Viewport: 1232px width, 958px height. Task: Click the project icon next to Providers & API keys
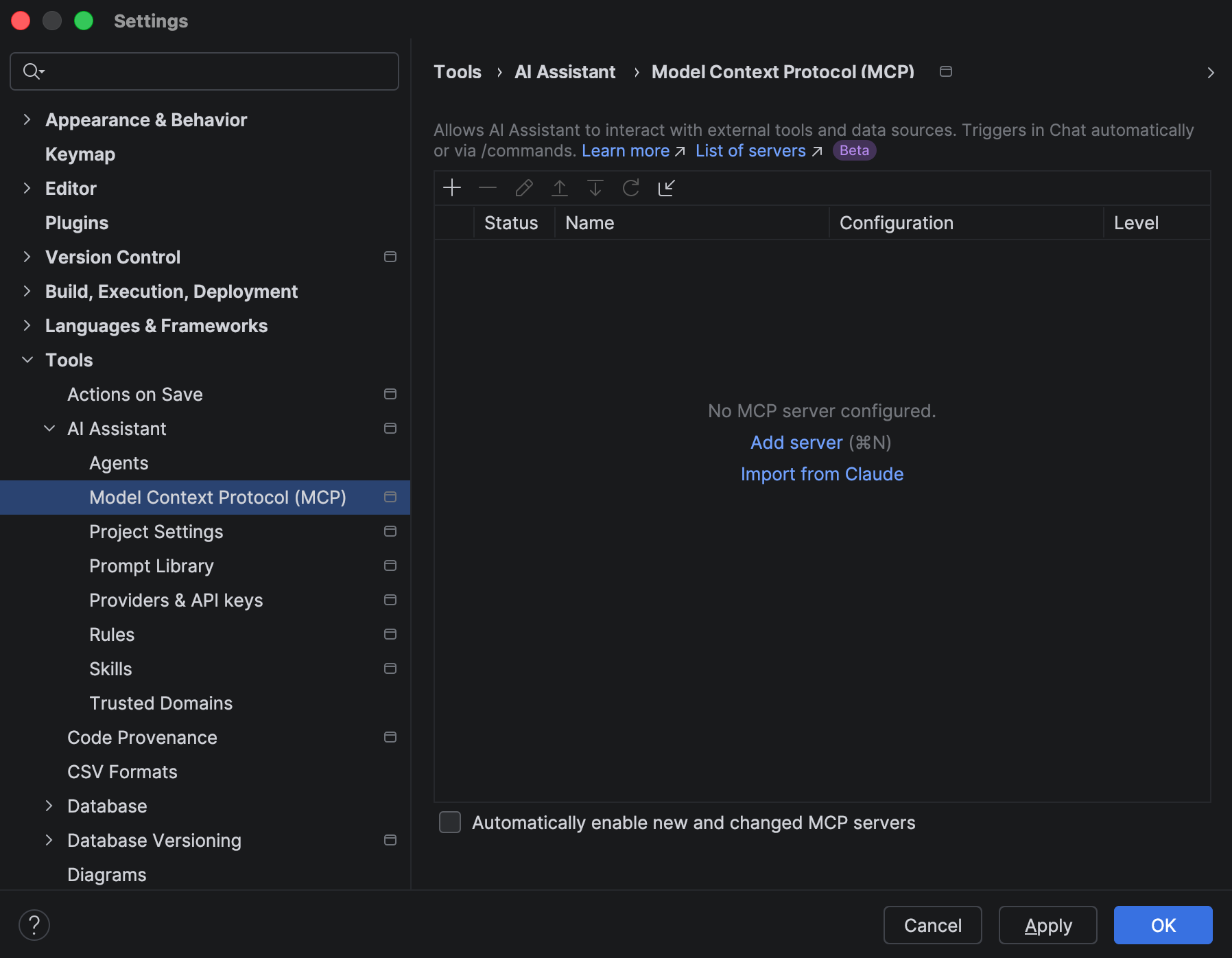tap(390, 600)
